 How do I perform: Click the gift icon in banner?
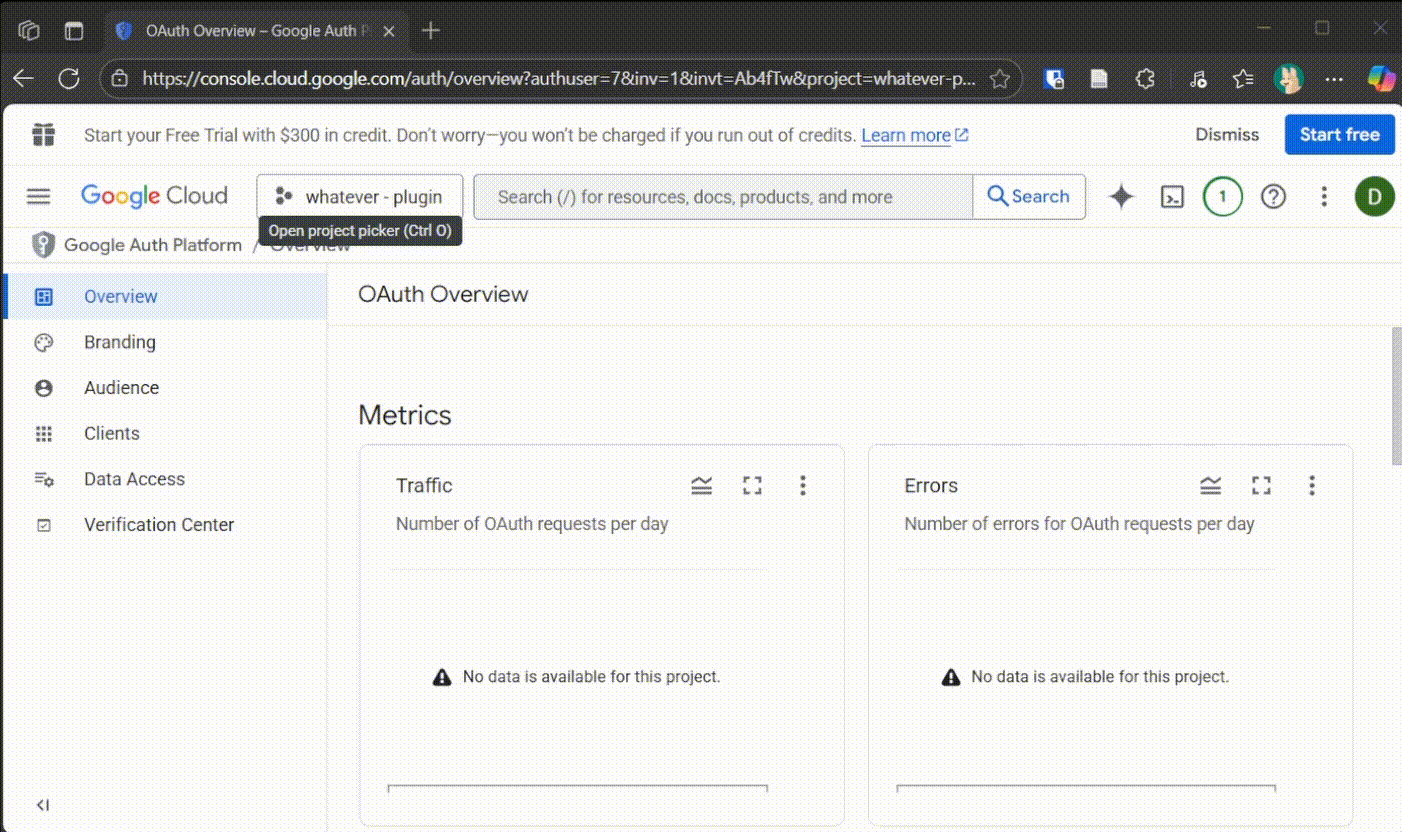[x=43, y=134]
